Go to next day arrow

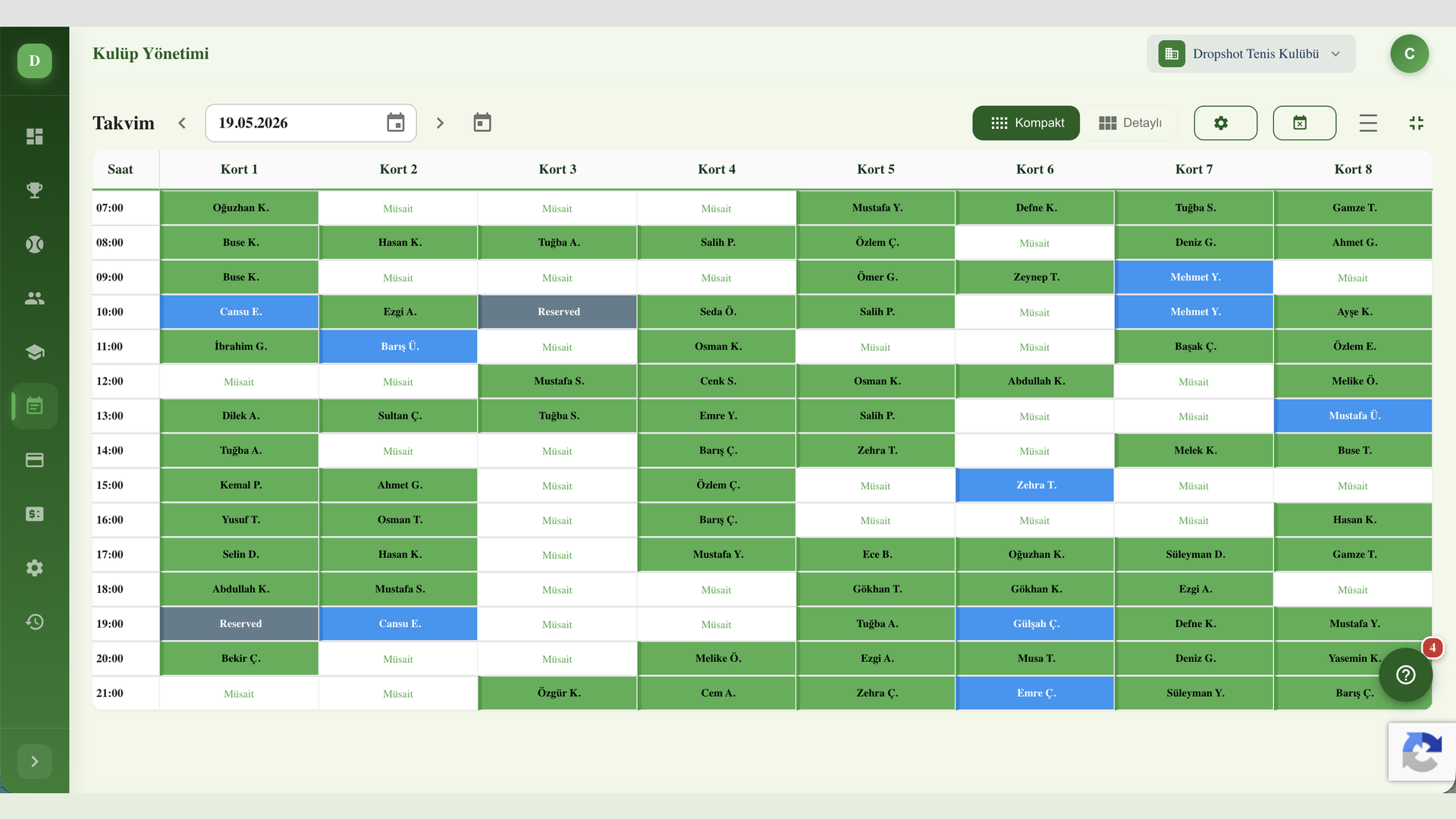click(440, 123)
